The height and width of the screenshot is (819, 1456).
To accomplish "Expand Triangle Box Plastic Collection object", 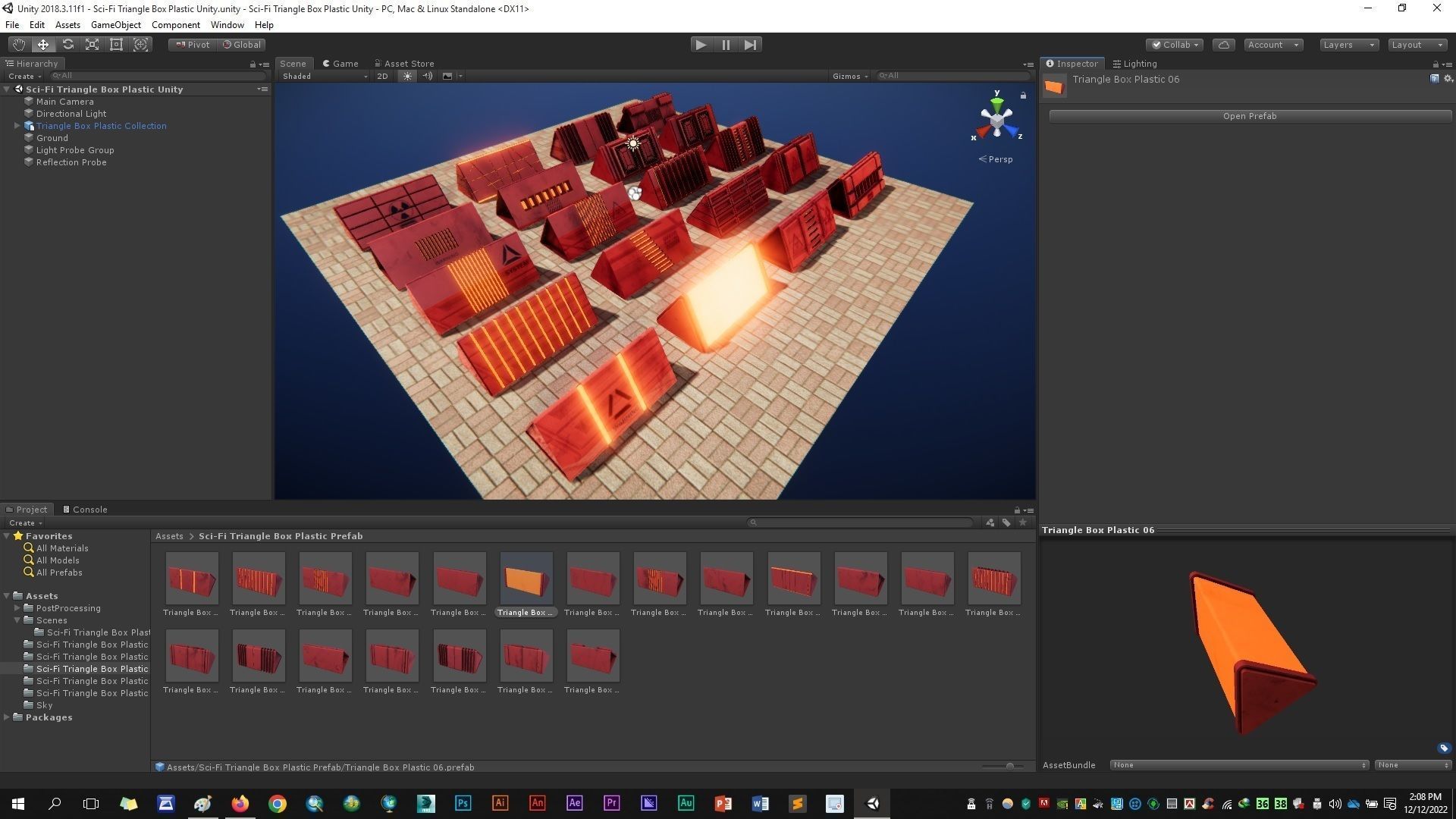I will pos(17,126).
